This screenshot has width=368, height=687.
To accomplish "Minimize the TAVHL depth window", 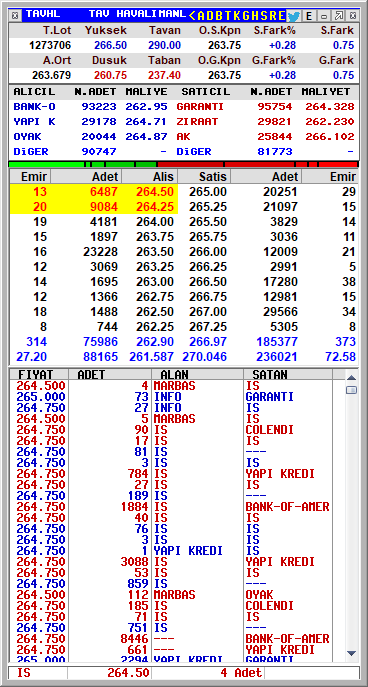I will click(x=324, y=16).
